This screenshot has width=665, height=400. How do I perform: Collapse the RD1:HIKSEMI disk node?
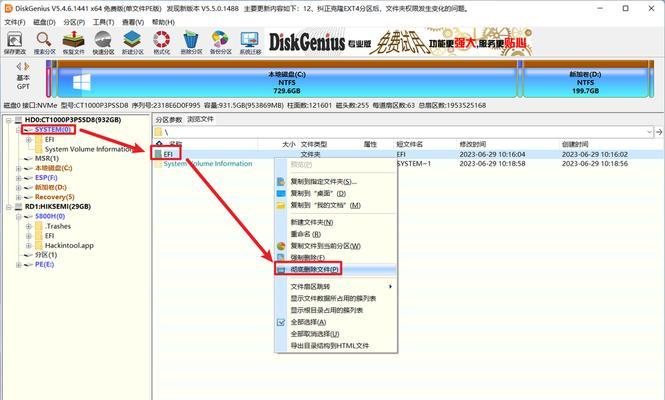(x=8, y=207)
